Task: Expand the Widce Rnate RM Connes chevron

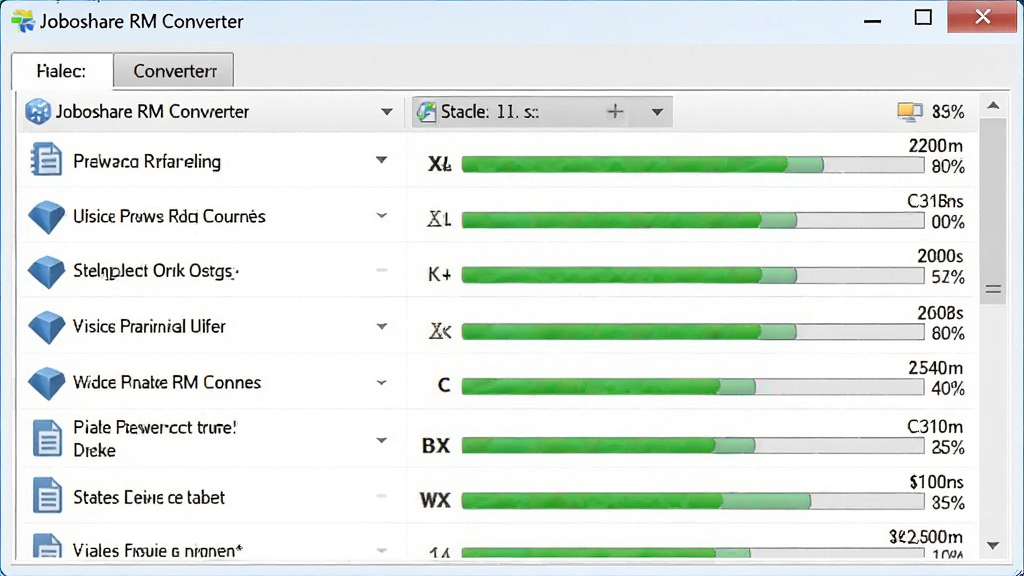Action: [x=382, y=383]
